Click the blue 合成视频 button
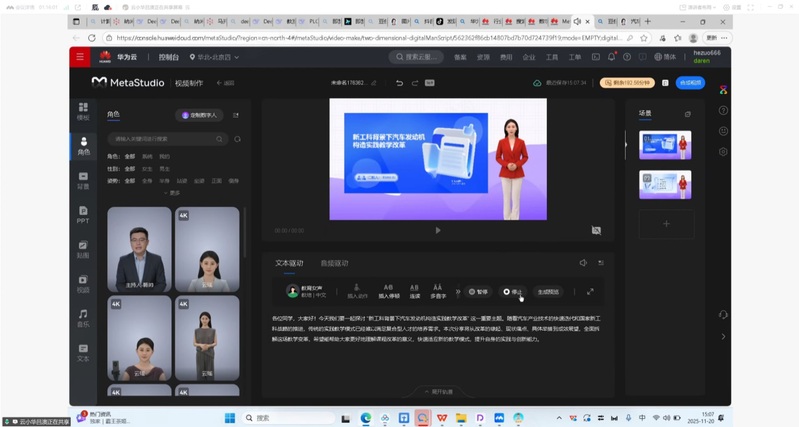Viewport: 799px width, 427px height. (690, 83)
